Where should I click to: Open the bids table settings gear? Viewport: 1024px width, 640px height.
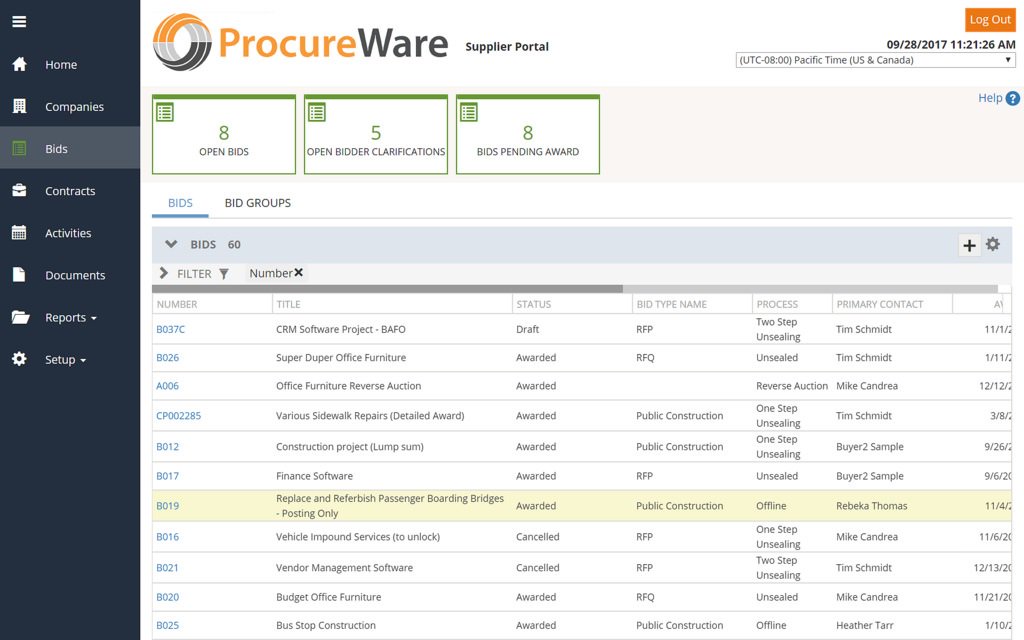pos(993,244)
